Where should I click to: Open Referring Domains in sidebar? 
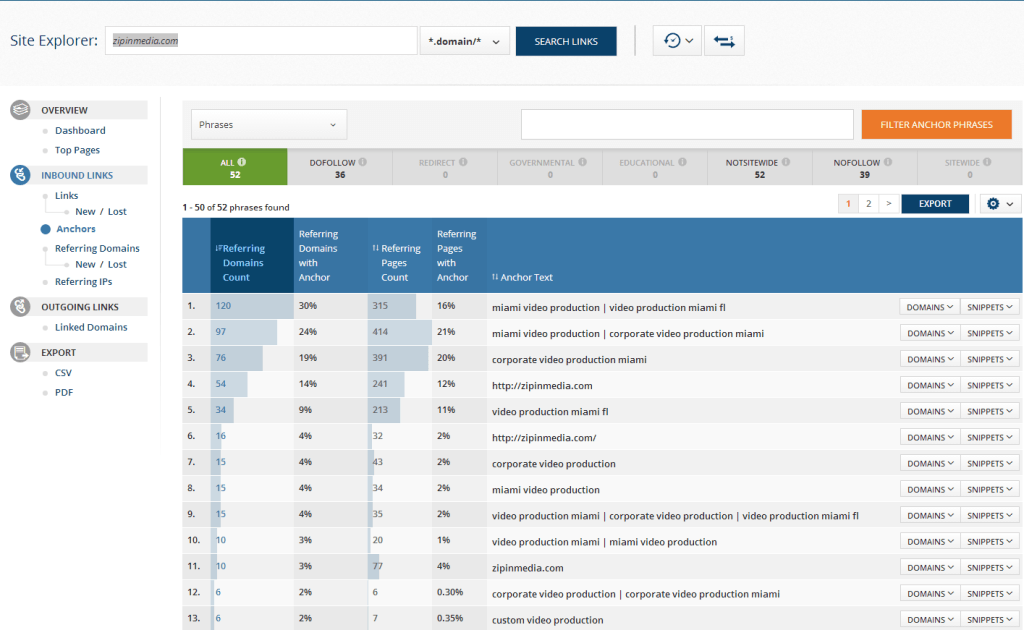click(97, 248)
